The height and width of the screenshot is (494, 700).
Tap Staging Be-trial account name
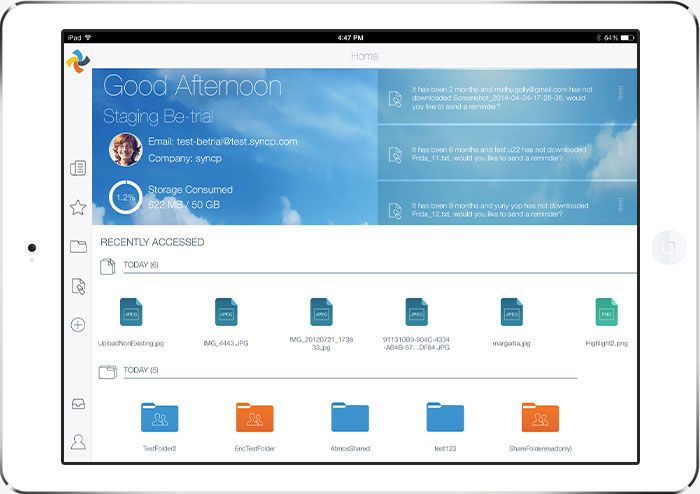[158, 116]
